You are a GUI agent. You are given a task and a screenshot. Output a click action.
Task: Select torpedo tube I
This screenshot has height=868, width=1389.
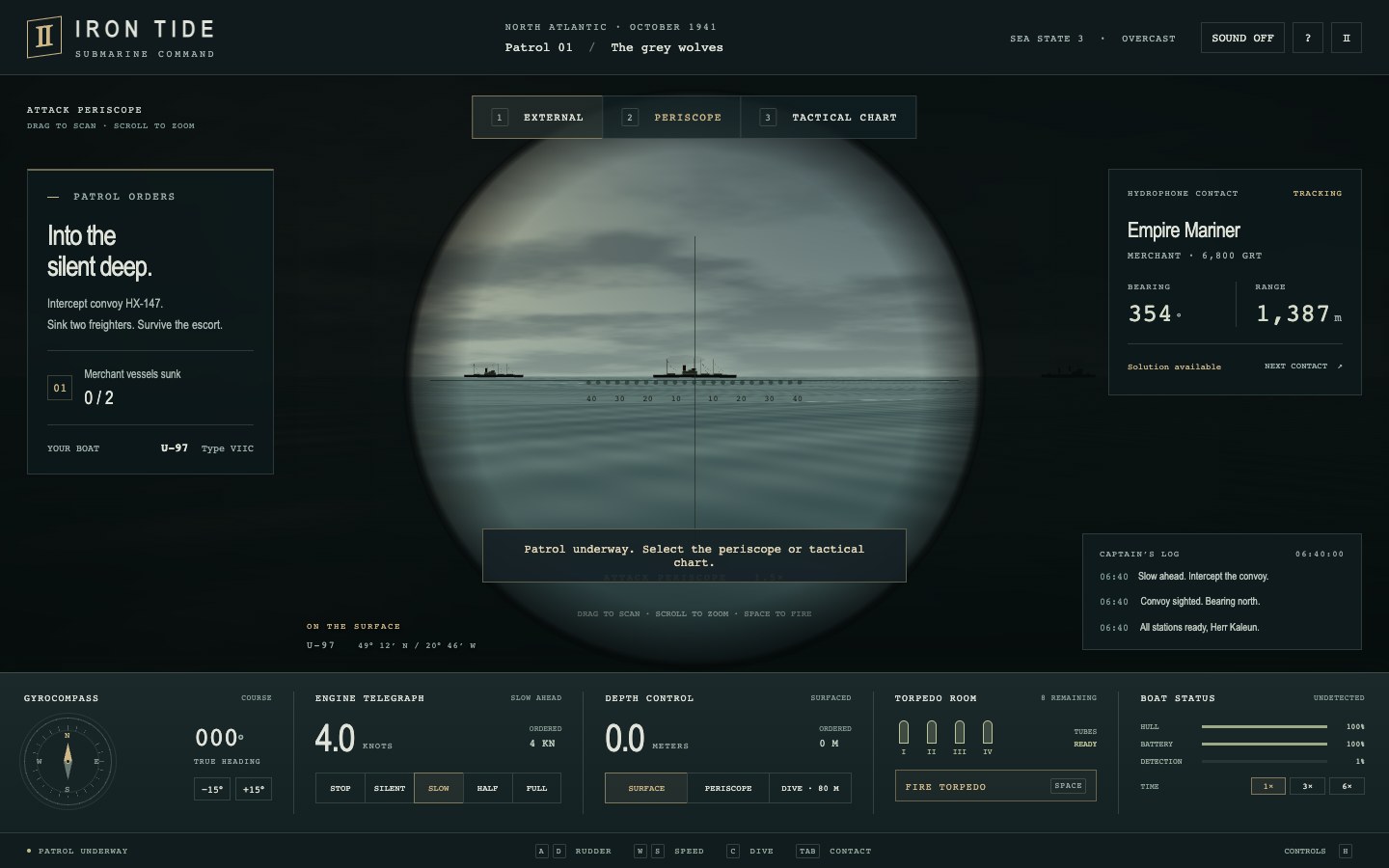point(904,732)
